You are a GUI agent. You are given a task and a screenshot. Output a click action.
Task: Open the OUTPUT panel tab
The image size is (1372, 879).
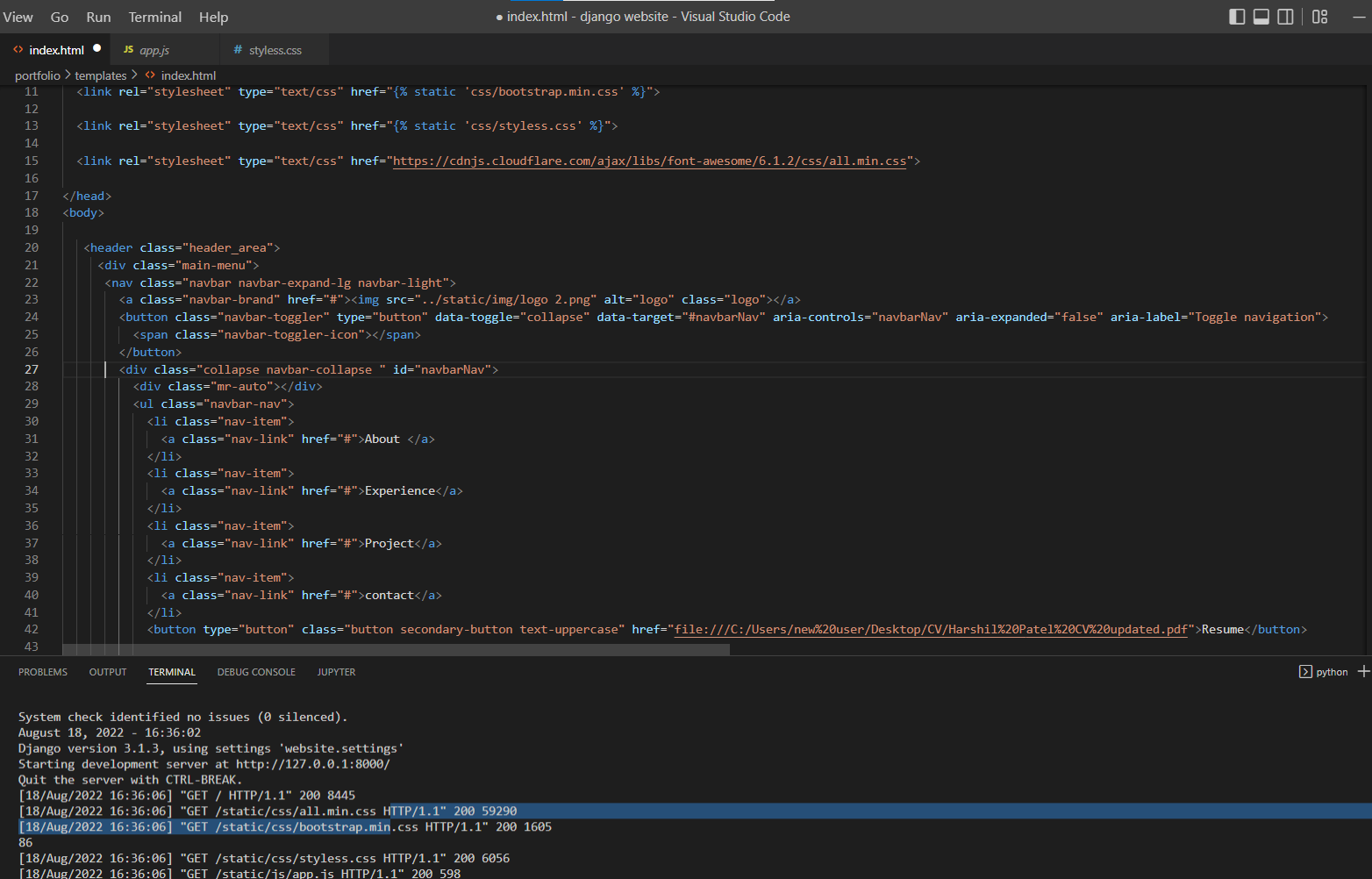click(x=108, y=672)
